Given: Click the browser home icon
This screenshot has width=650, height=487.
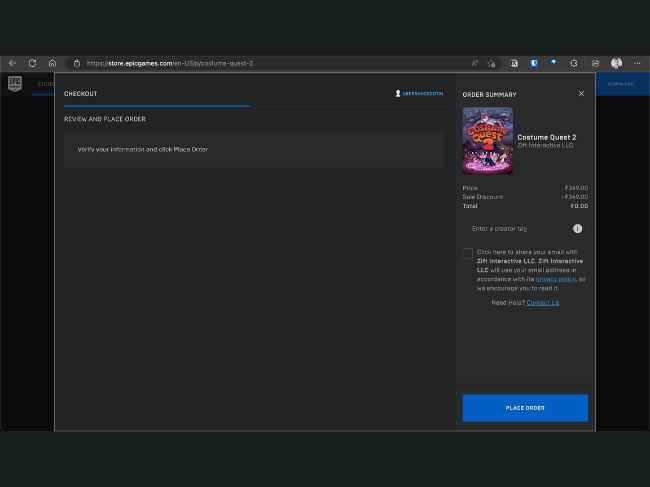Looking at the screenshot, I should coord(53,63).
